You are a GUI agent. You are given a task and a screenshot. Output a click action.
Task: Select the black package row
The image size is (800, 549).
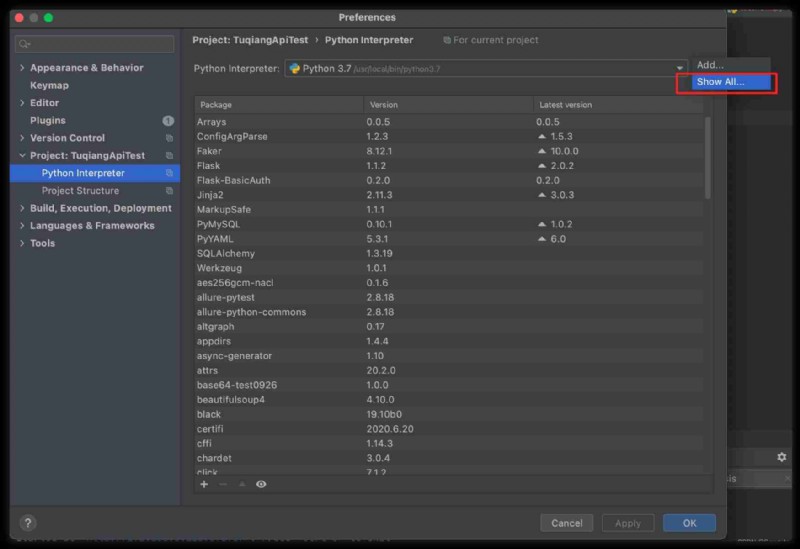tap(449, 414)
